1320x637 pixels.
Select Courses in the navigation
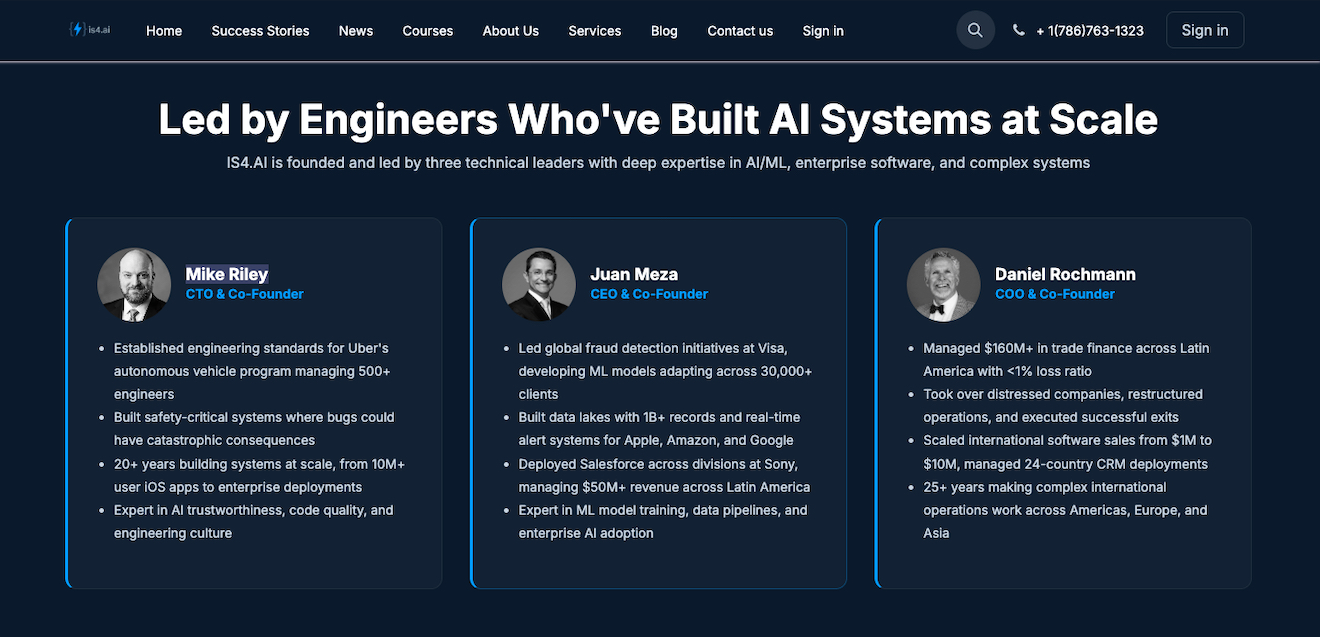(x=428, y=31)
